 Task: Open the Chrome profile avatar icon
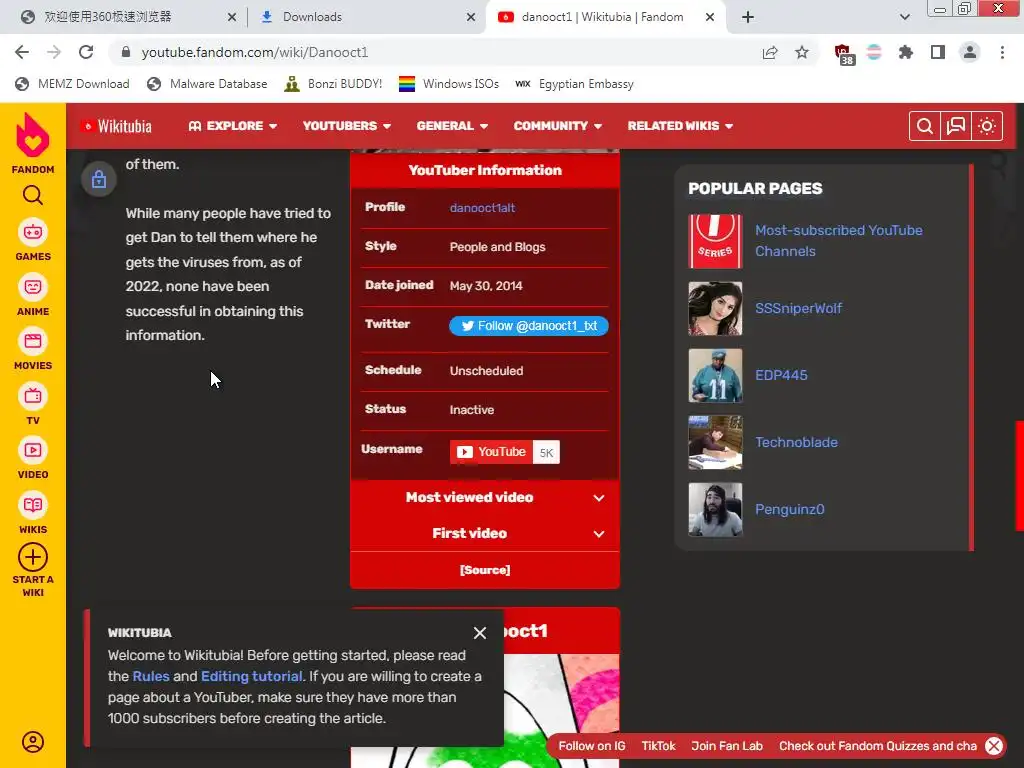[x=970, y=52]
